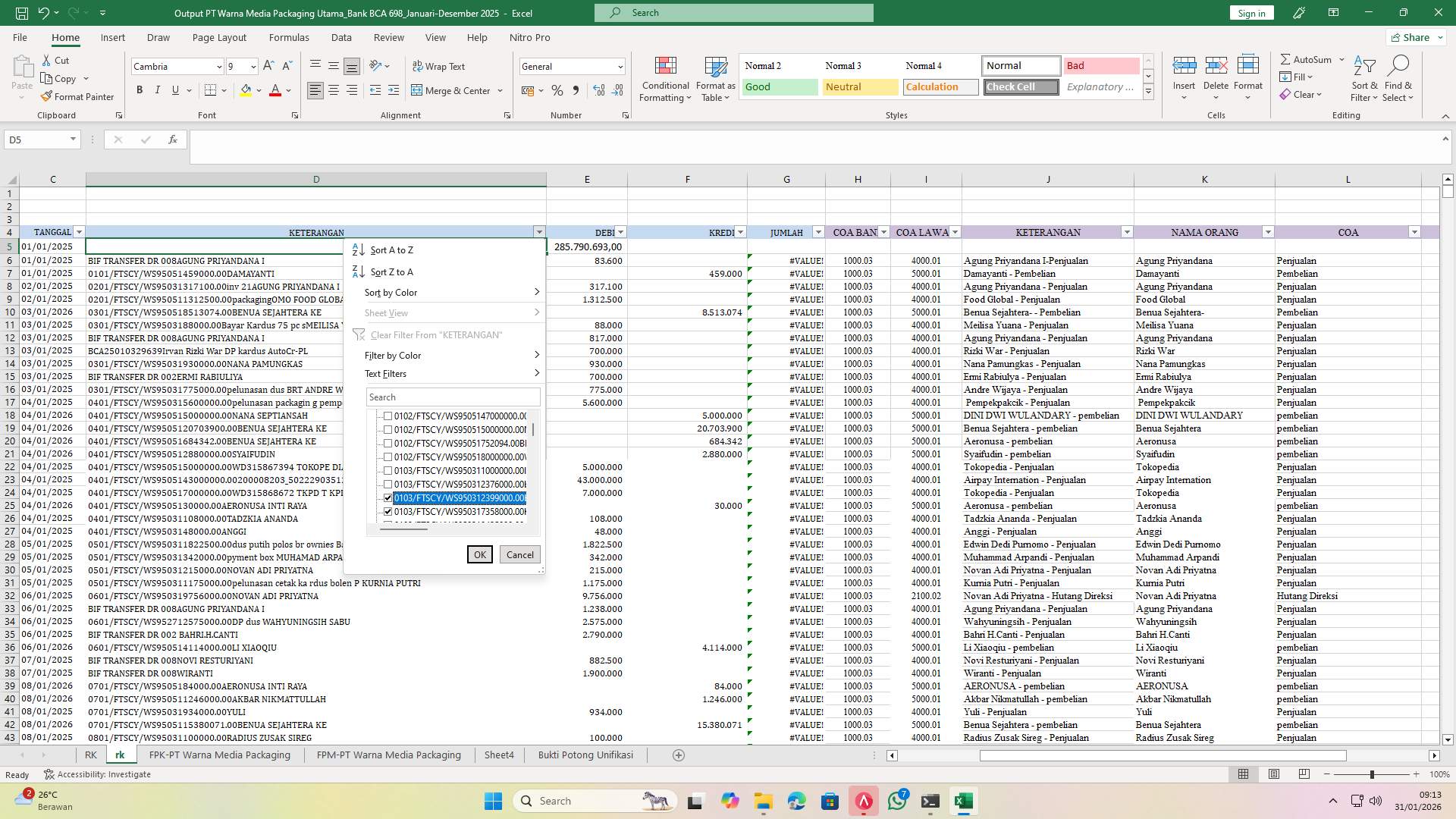This screenshot has height=819, width=1456.
Task: Open Conditional Formatting
Action: tap(665, 79)
